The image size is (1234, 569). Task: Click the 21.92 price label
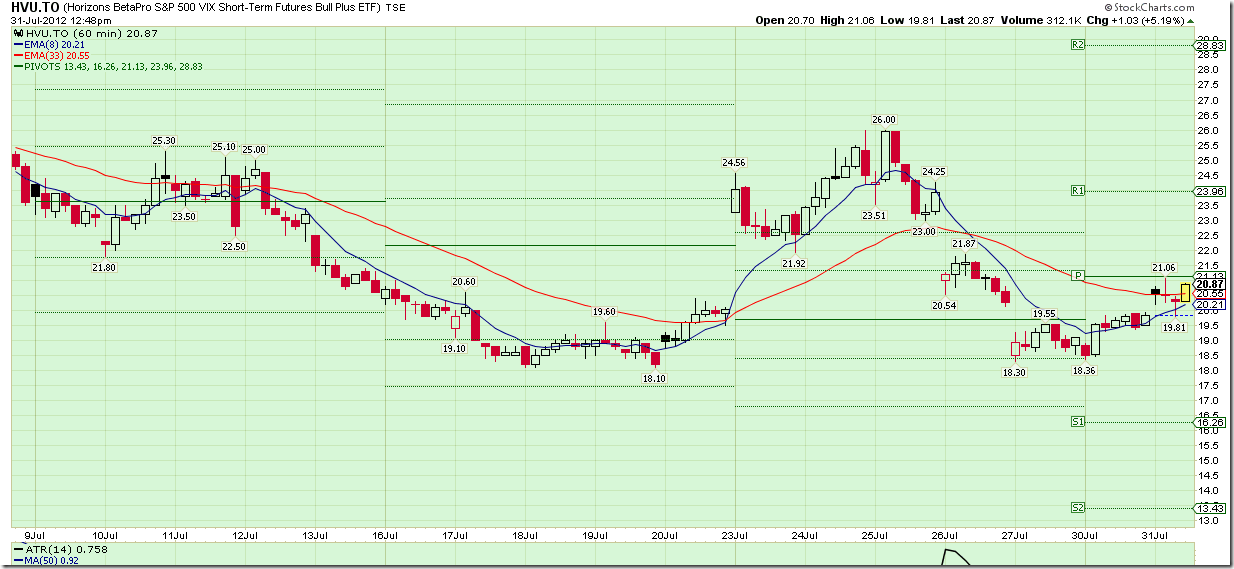point(794,263)
